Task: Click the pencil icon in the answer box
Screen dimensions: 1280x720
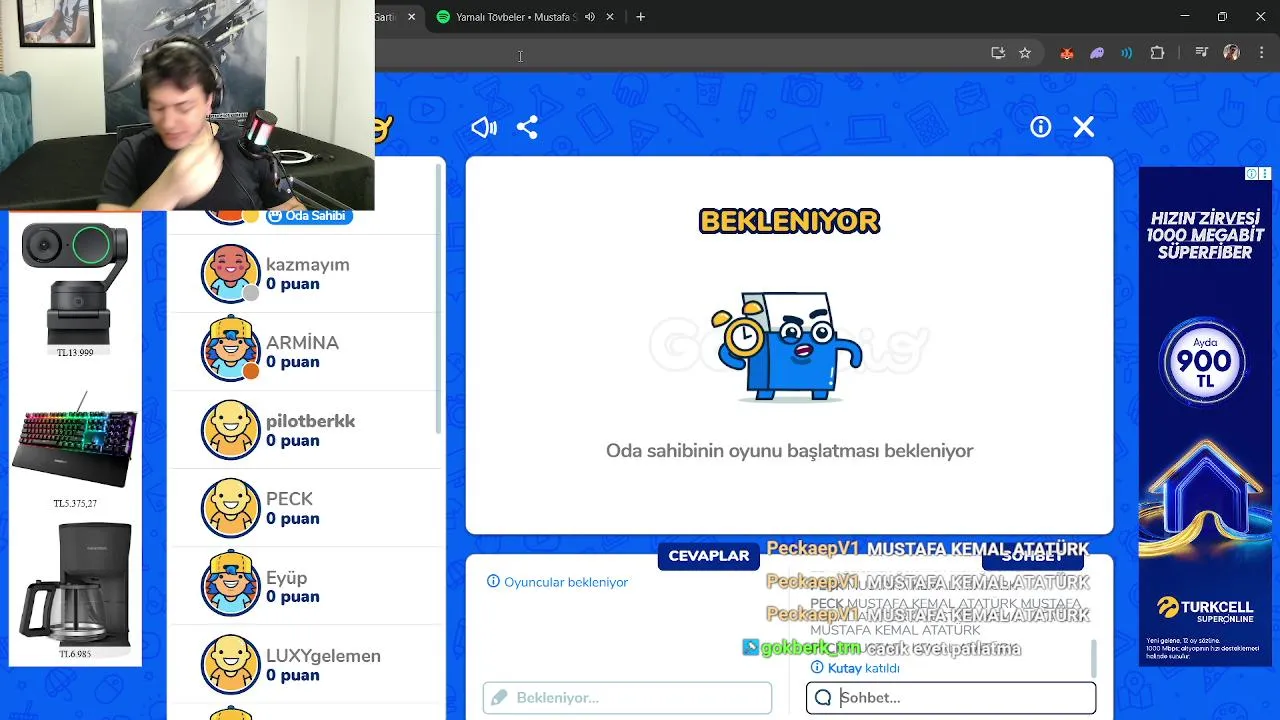Action: tap(499, 697)
